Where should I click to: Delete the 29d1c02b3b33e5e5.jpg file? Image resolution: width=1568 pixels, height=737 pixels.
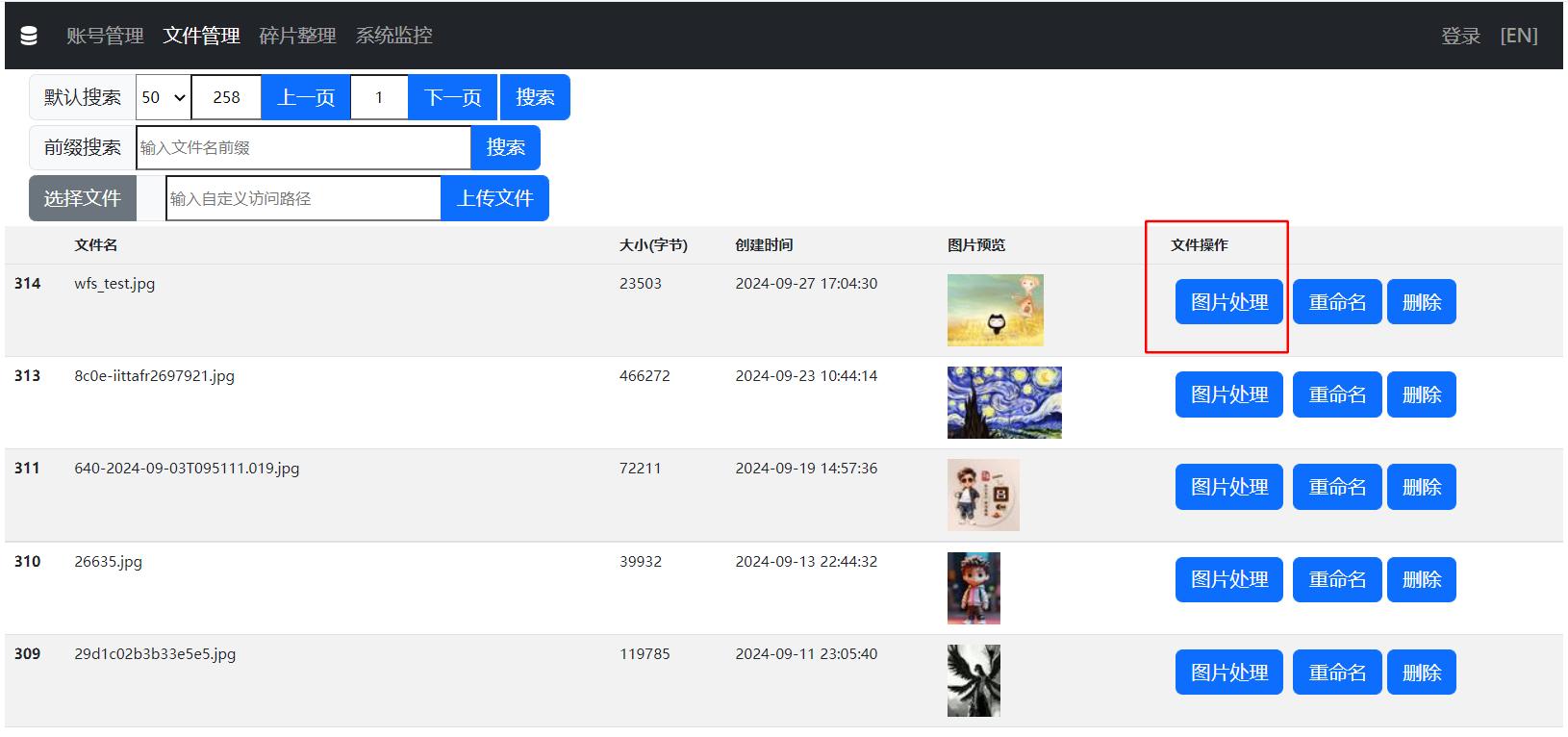[x=1421, y=672]
